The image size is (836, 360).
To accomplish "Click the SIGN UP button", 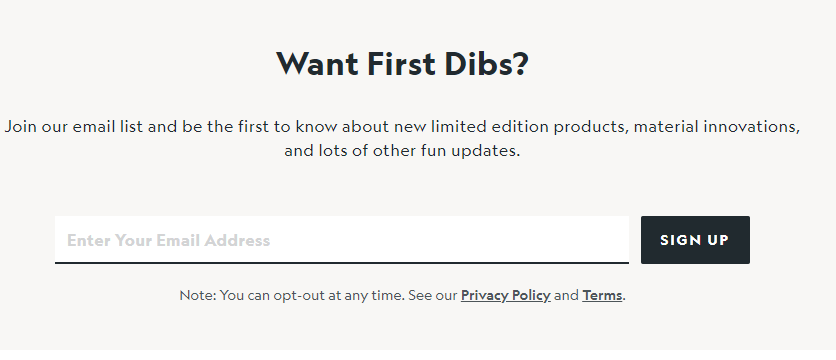I will (695, 240).
